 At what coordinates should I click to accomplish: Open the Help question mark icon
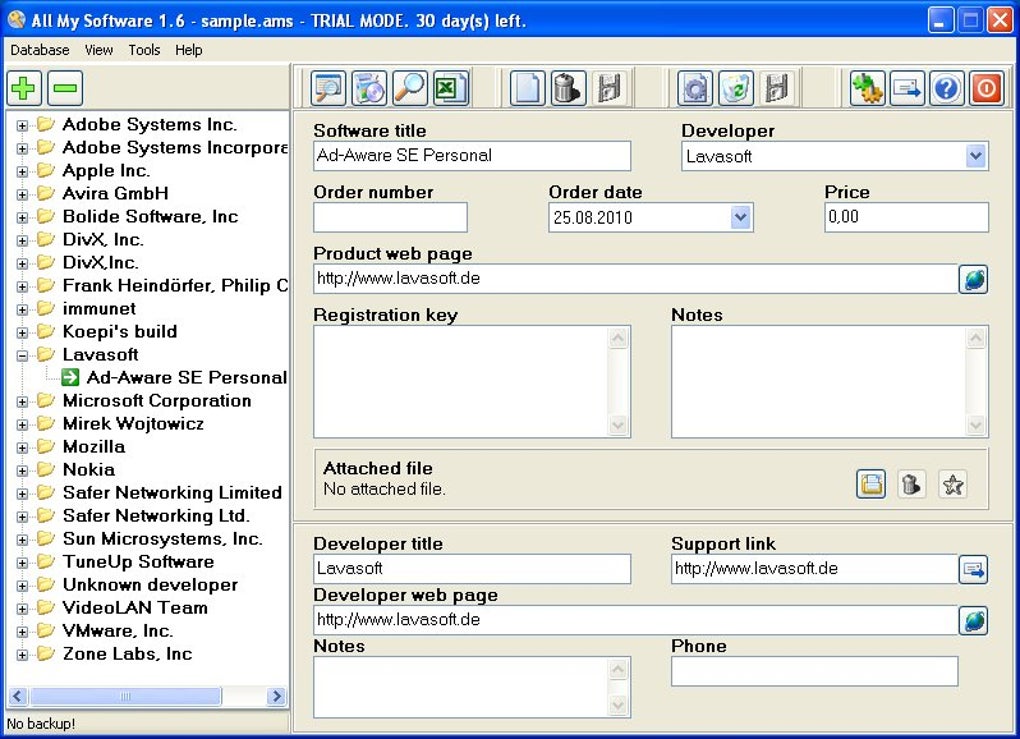point(946,88)
